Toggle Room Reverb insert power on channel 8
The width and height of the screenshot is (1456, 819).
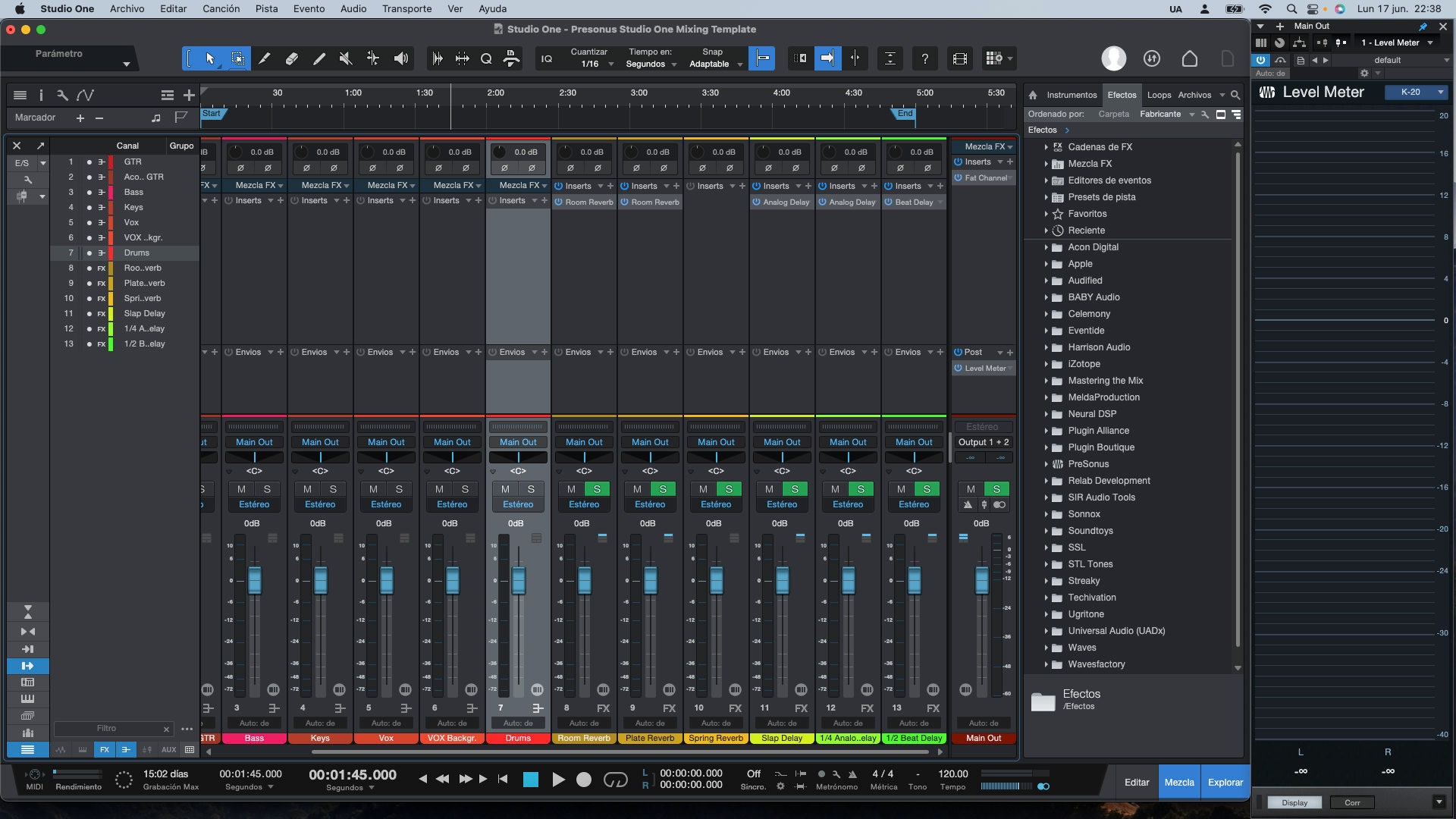point(559,202)
